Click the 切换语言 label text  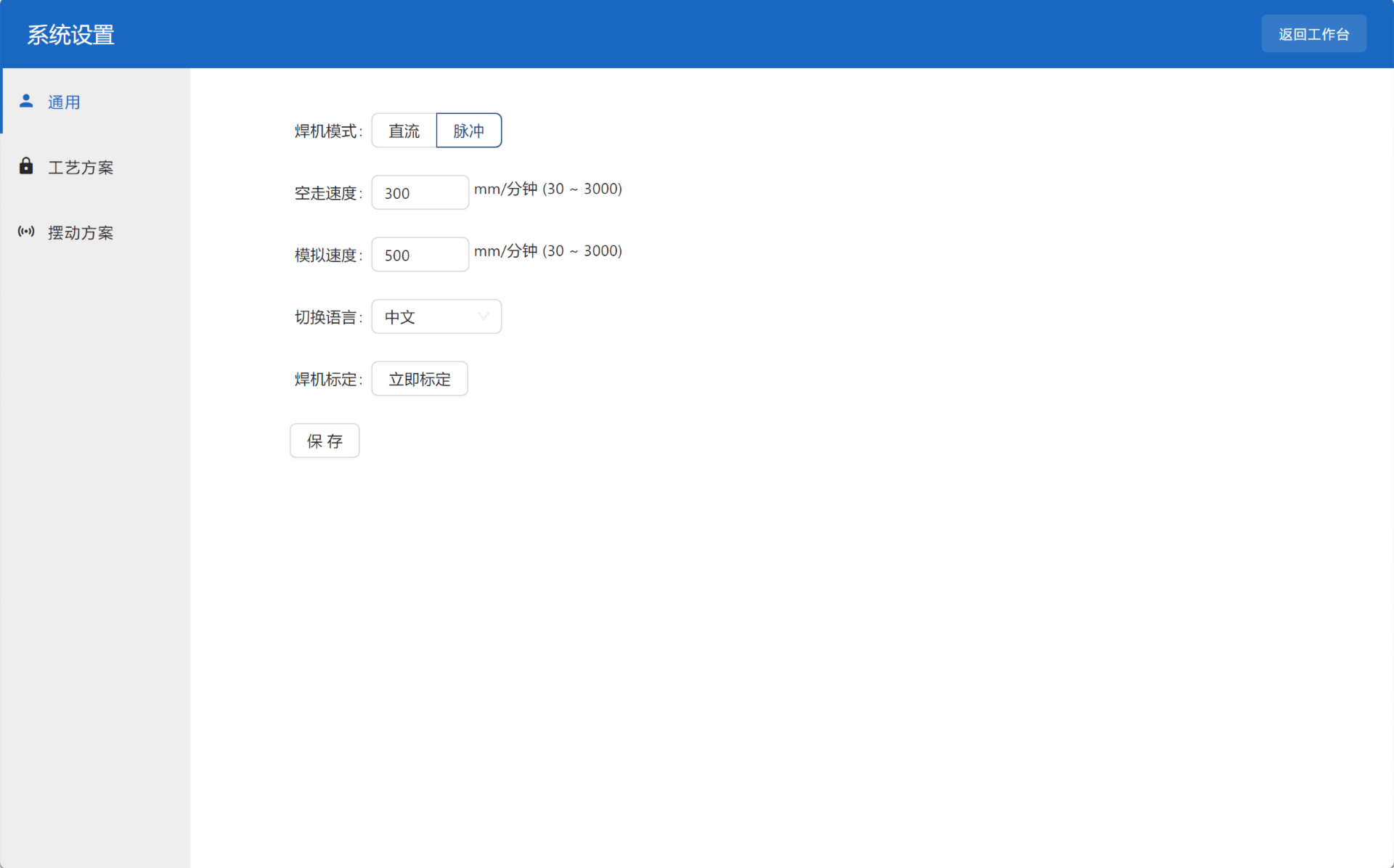point(327,317)
